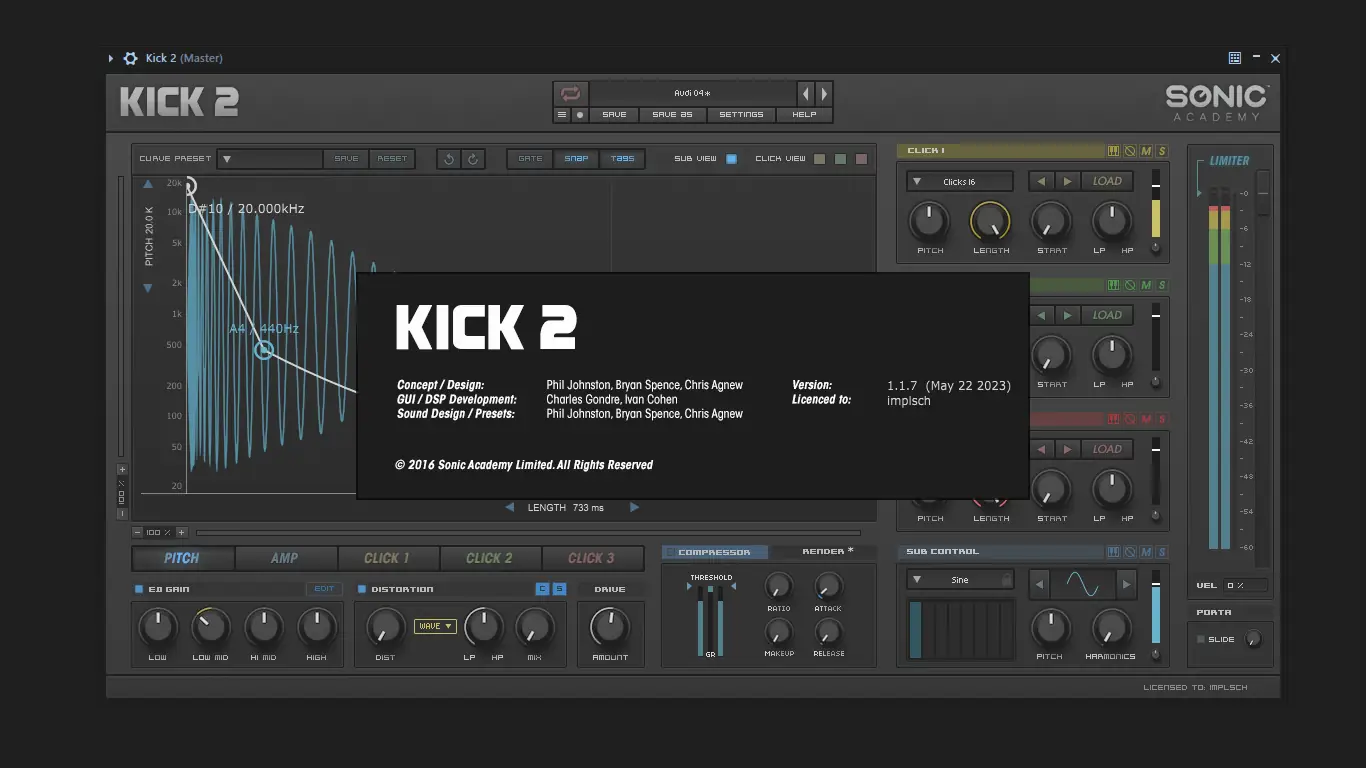This screenshot has height=768, width=1366.
Task: Select the Click 2 tab
Action: (489, 558)
